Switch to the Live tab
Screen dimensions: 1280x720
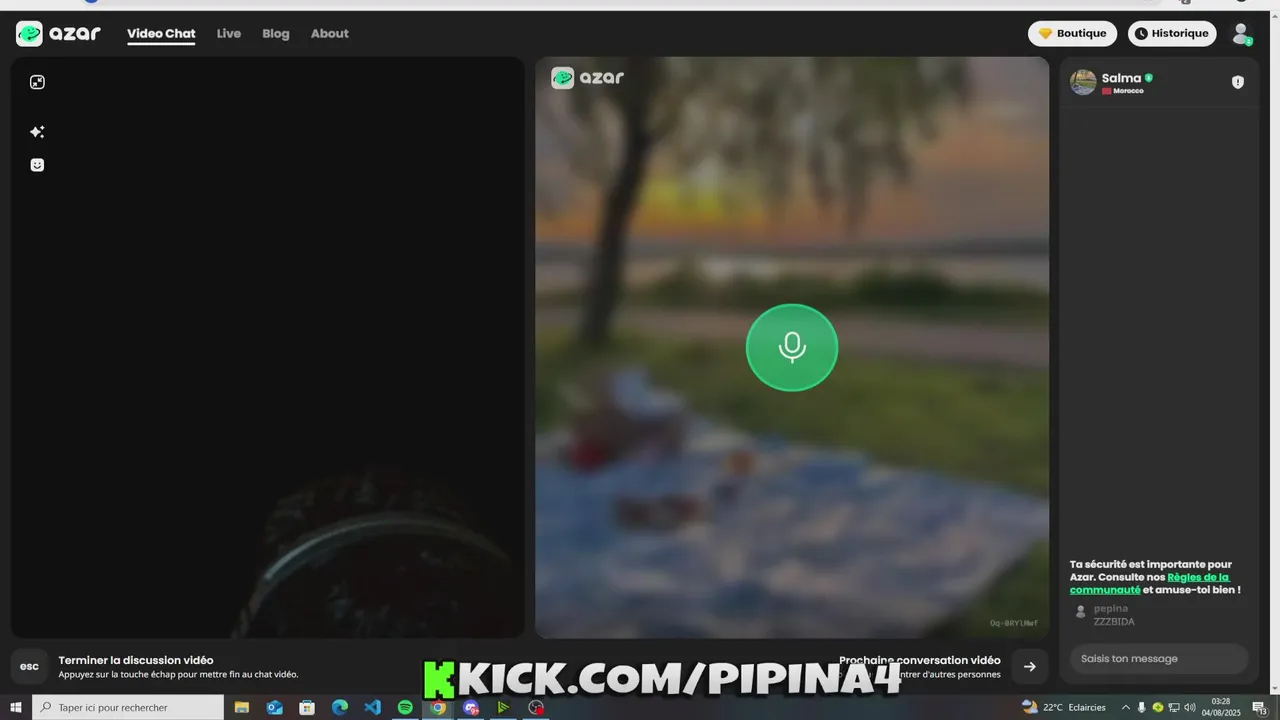tap(229, 33)
